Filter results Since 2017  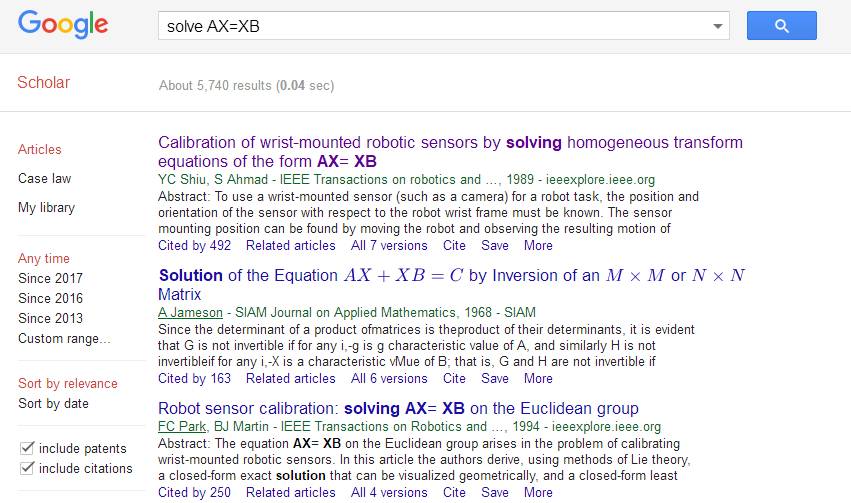[x=50, y=278]
